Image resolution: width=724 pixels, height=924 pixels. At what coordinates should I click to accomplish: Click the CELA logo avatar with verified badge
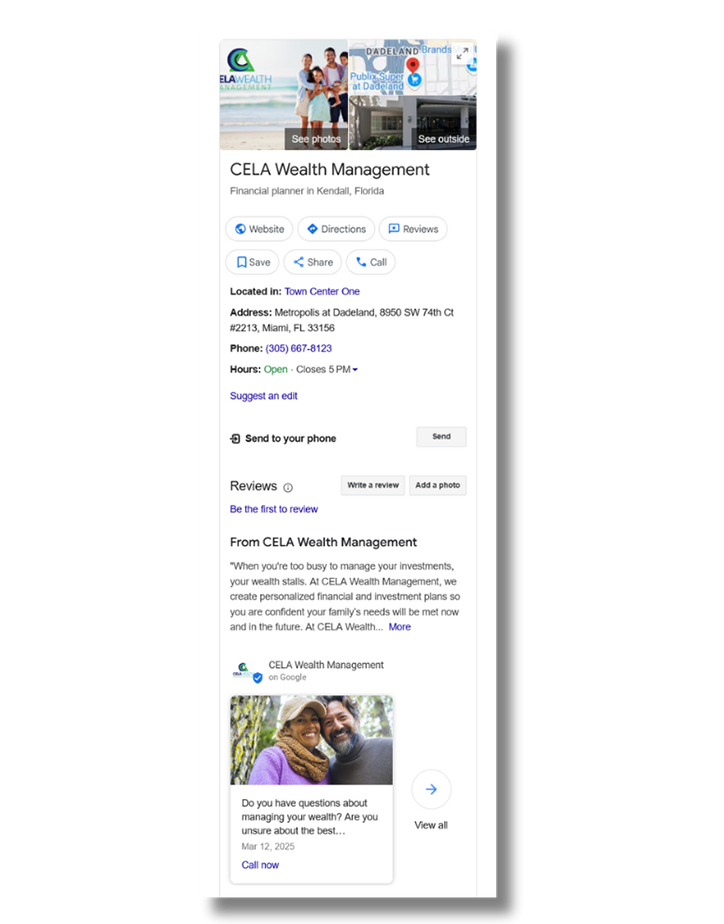point(247,671)
